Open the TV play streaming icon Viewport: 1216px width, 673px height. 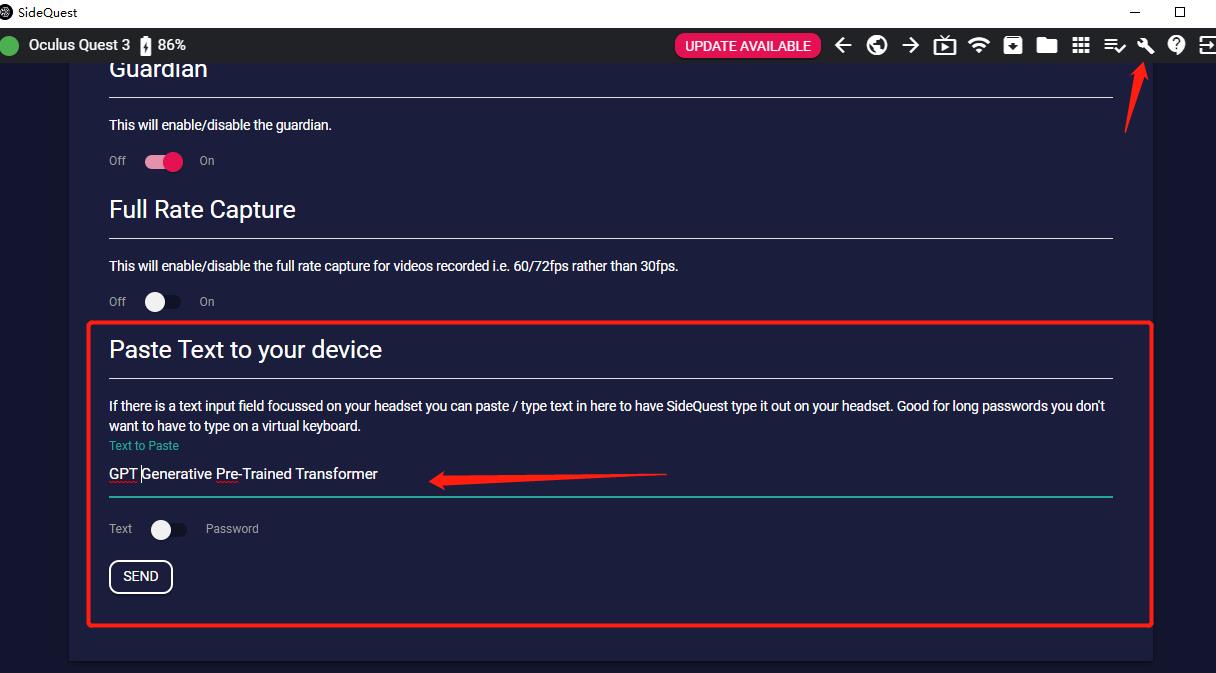coord(944,45)
